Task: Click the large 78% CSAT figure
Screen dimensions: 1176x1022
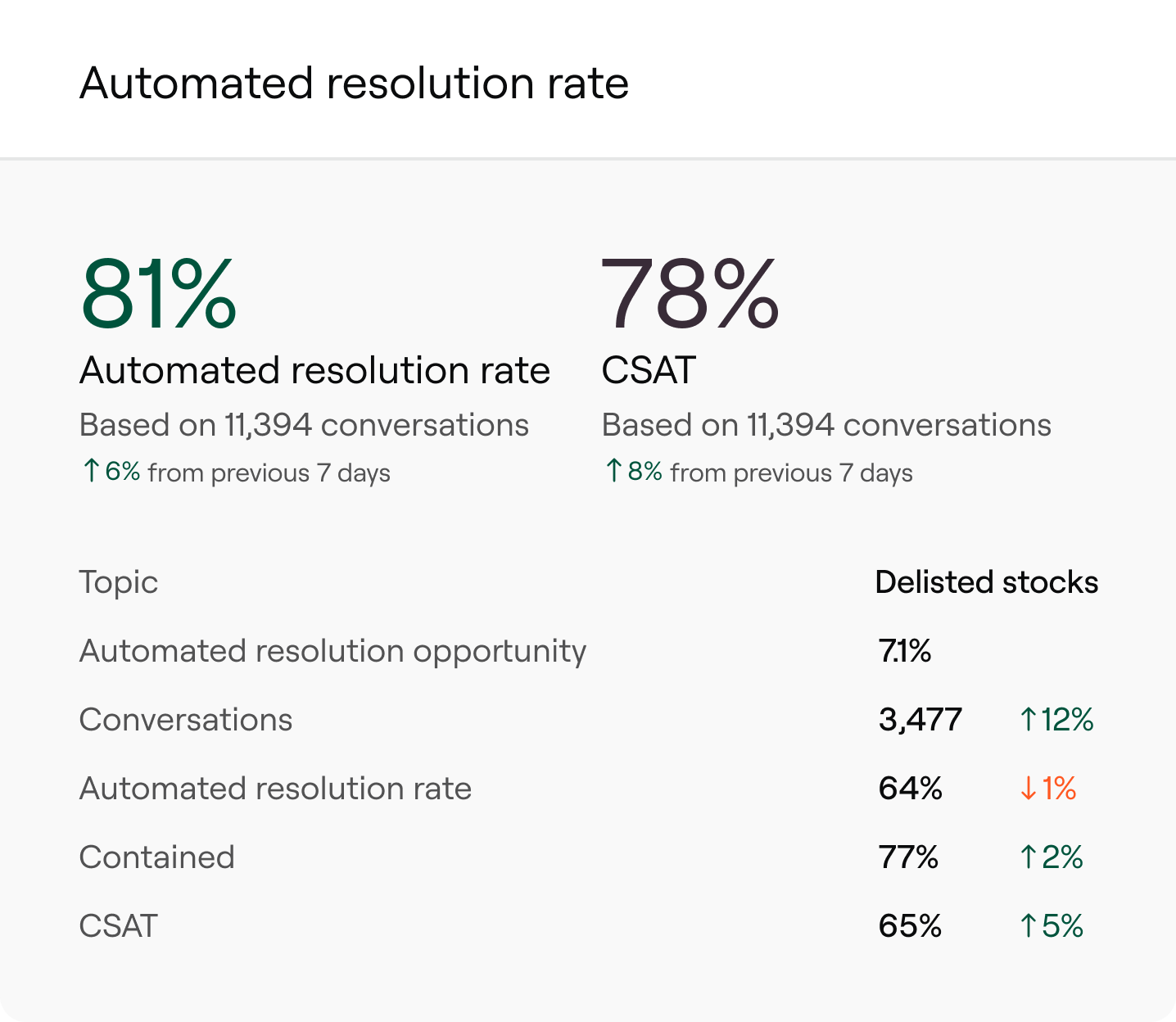Action: [690, 295]
